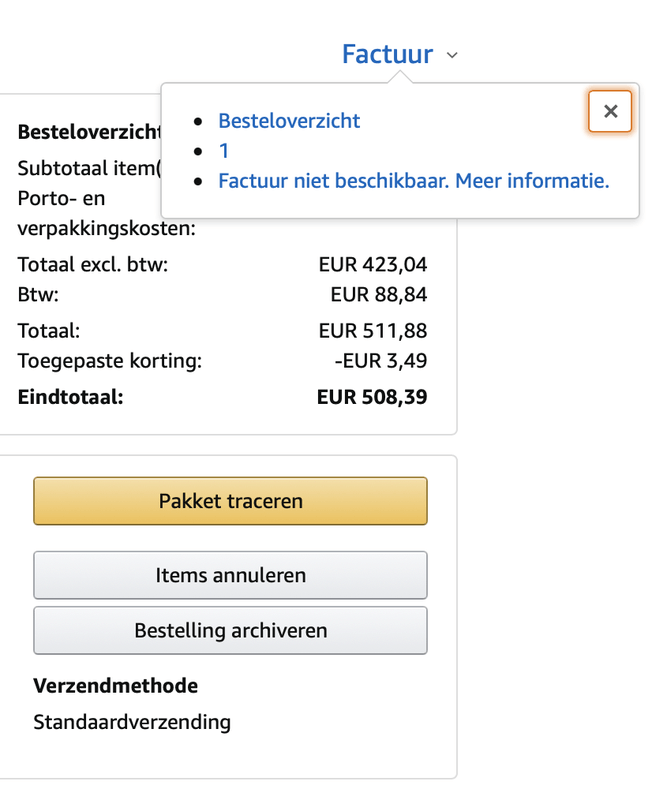
Task: Click the Bestelling archiveren button
Action: coord(230,631)
